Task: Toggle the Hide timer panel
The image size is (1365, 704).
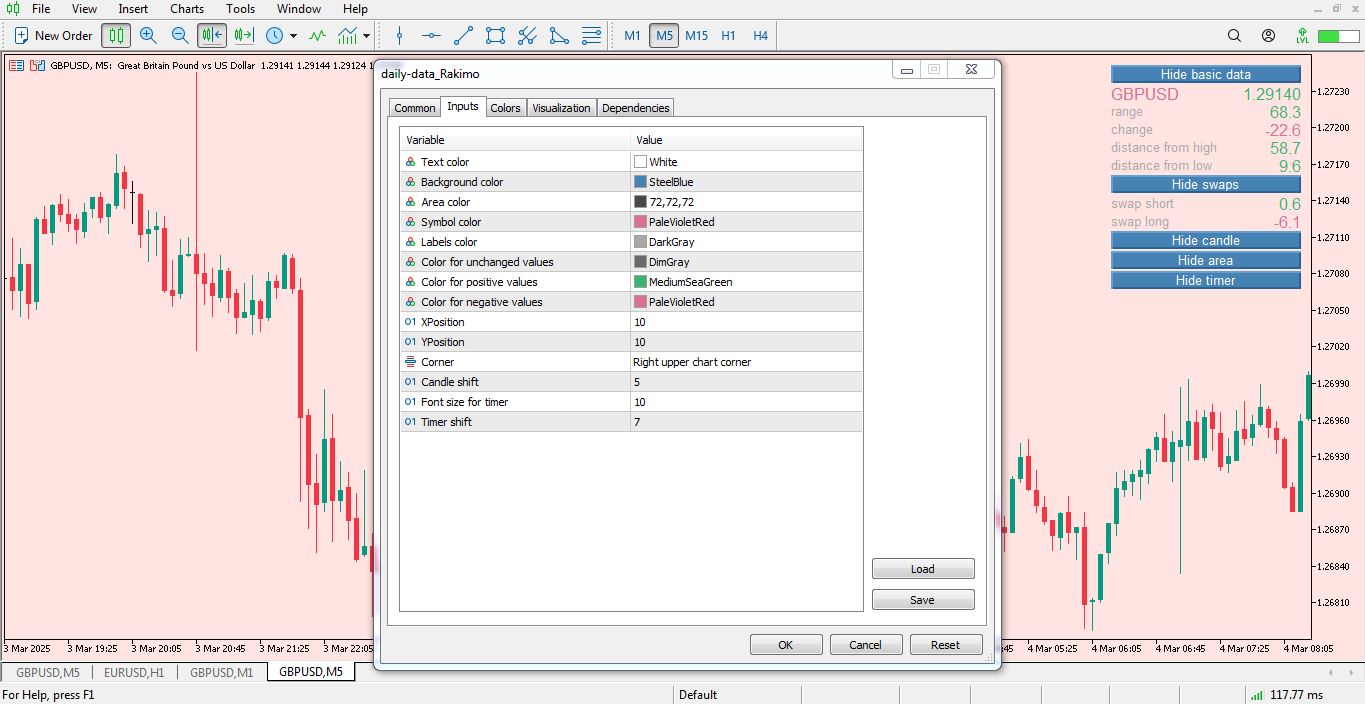Action: 1205,280
